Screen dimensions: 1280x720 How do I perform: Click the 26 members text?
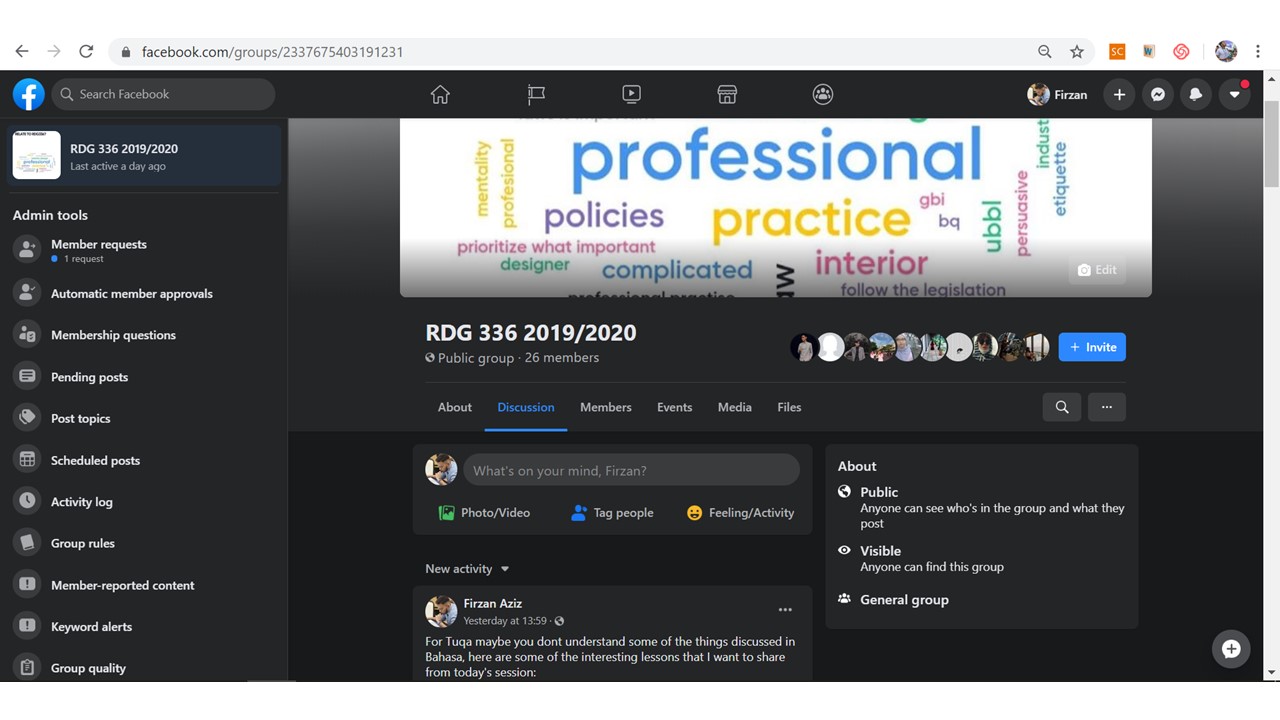click(562, 358)
